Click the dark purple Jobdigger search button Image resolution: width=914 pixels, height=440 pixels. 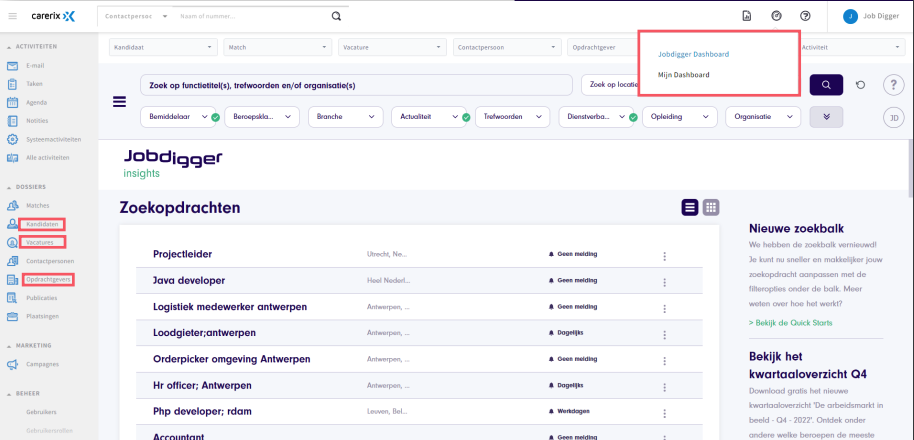[826, 85]
